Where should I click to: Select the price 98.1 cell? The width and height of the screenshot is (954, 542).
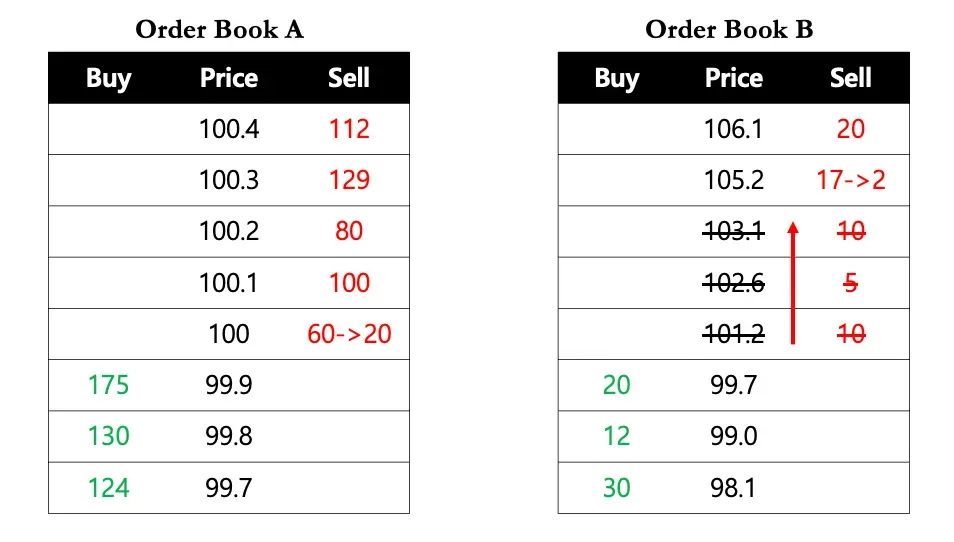click(734, 487)
